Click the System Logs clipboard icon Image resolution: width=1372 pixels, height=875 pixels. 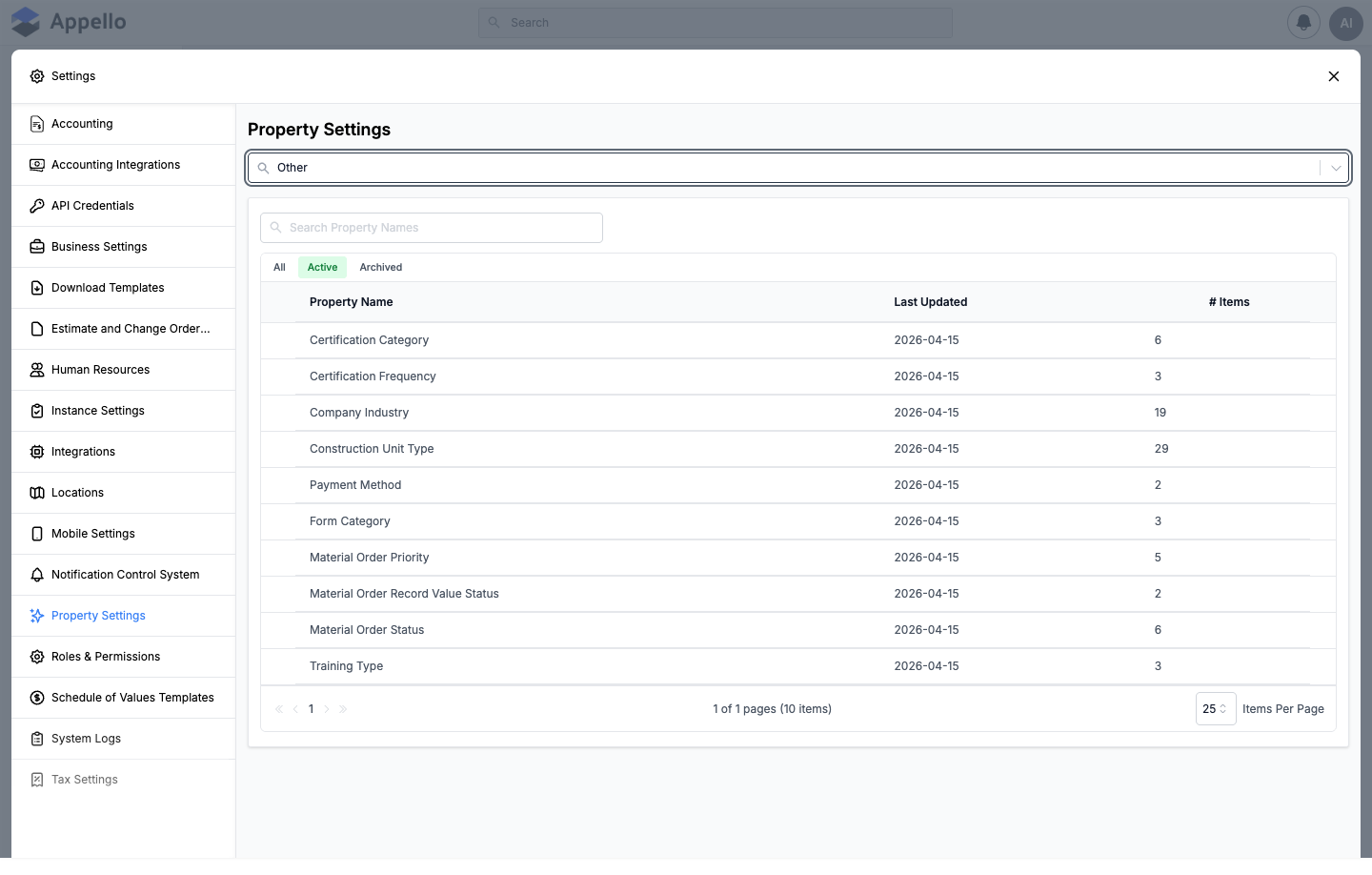(x=37, y=739)
